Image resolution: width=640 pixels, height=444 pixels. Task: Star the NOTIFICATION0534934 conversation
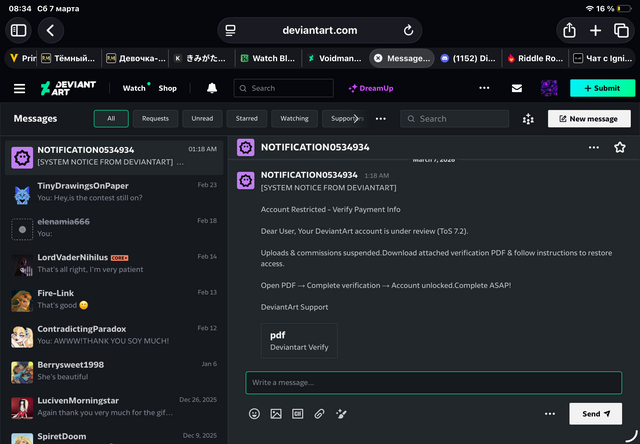tap(620, 147)
